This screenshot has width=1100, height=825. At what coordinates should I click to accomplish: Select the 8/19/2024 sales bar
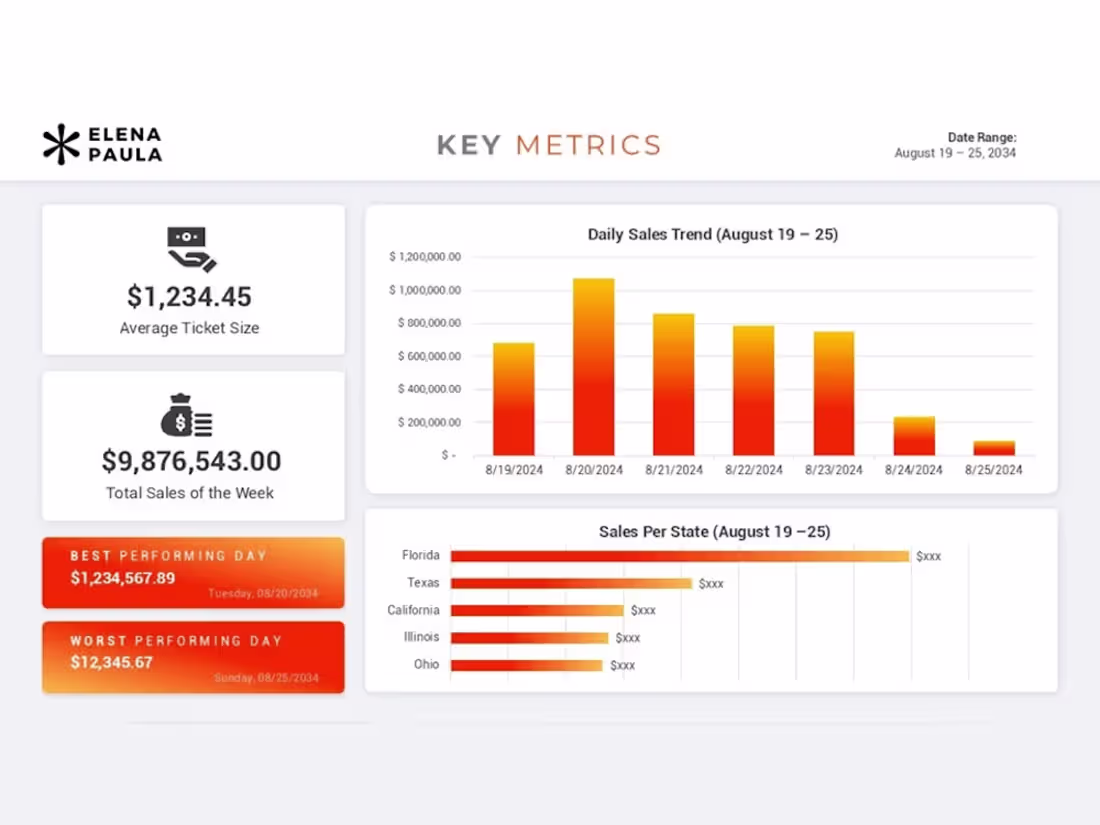tap(514, 398)
